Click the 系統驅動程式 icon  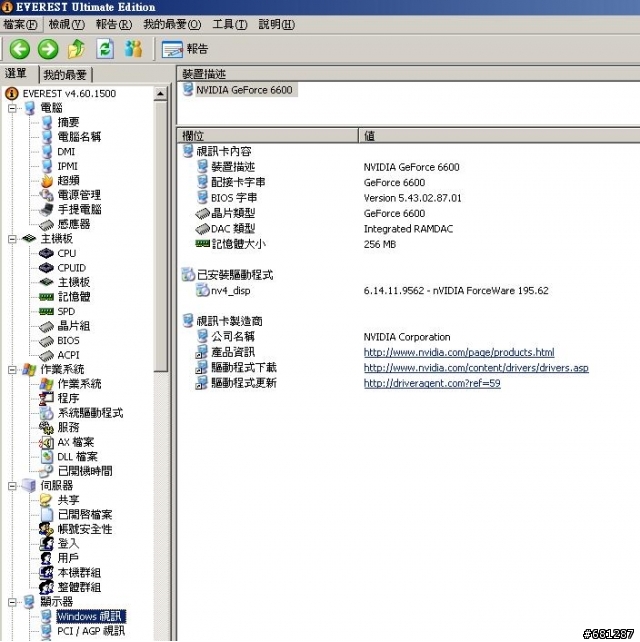(47, 413)
